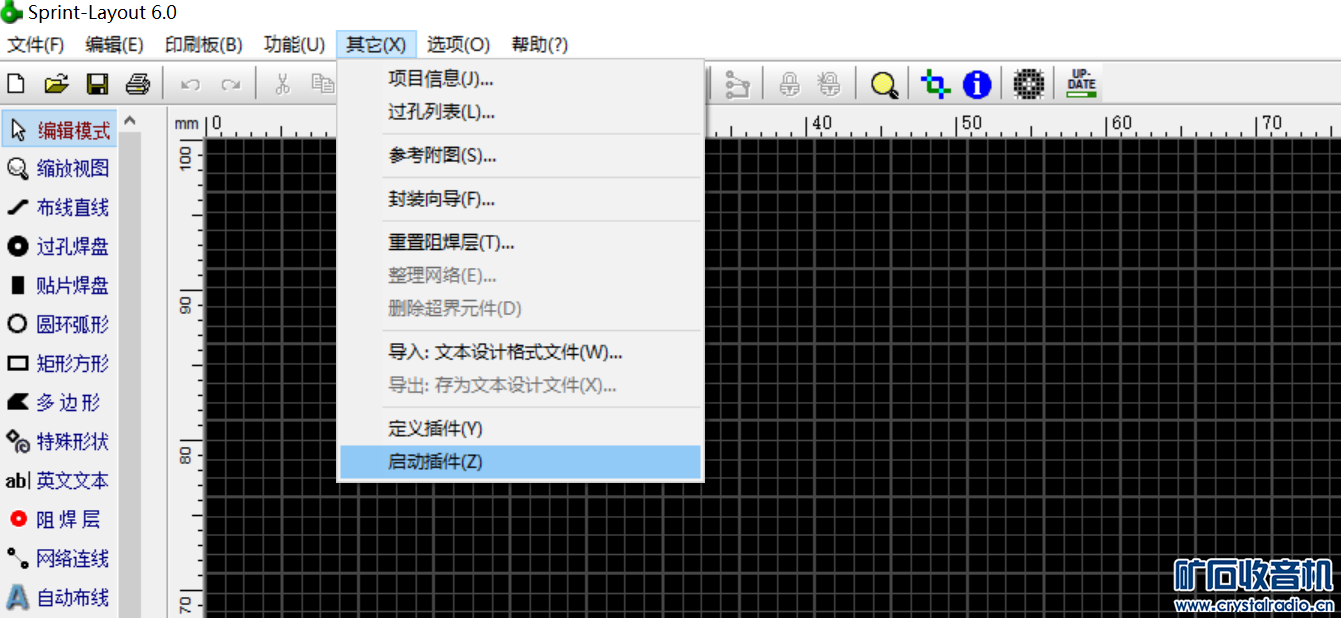The image size is (1341, 618).
Task: Click the Cut scissors icon
Action: (282, 84)
